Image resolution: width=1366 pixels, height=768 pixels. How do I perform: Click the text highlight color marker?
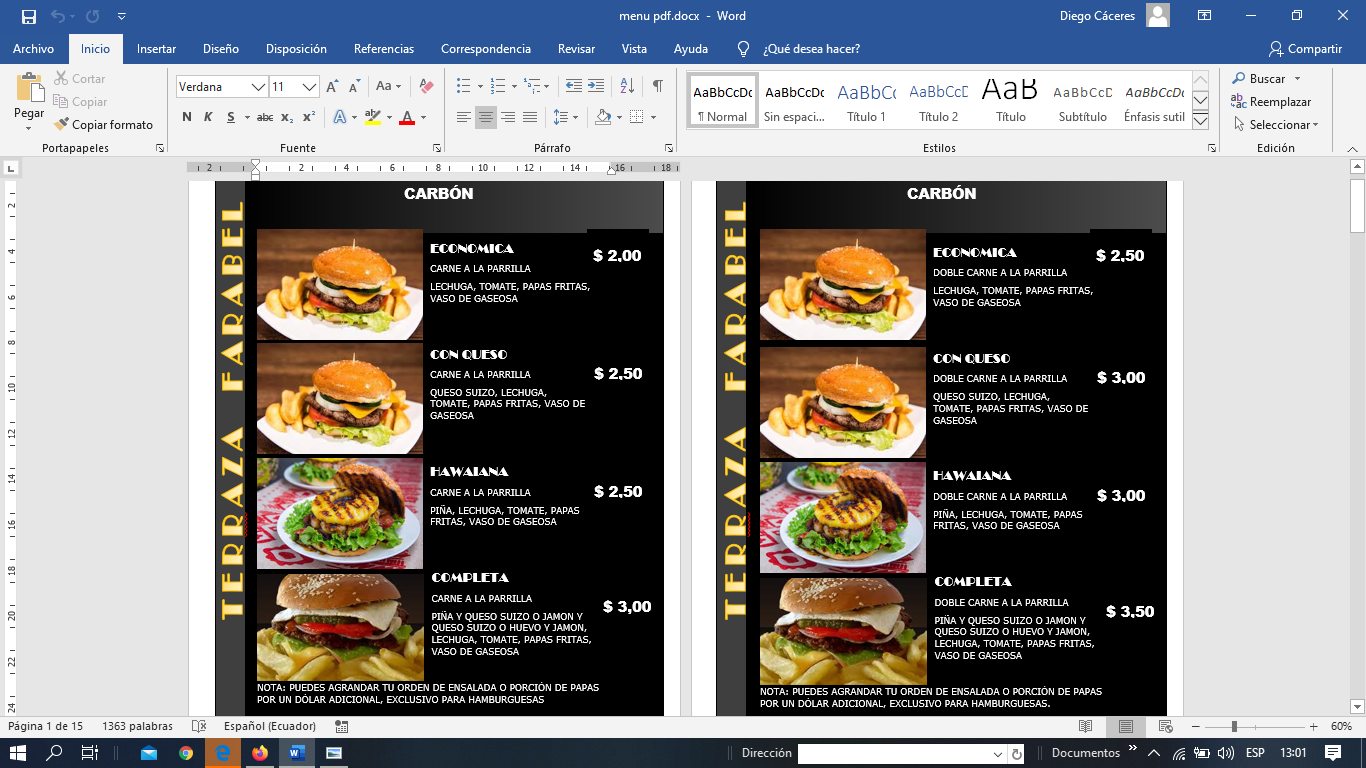[x=371, y=117]
